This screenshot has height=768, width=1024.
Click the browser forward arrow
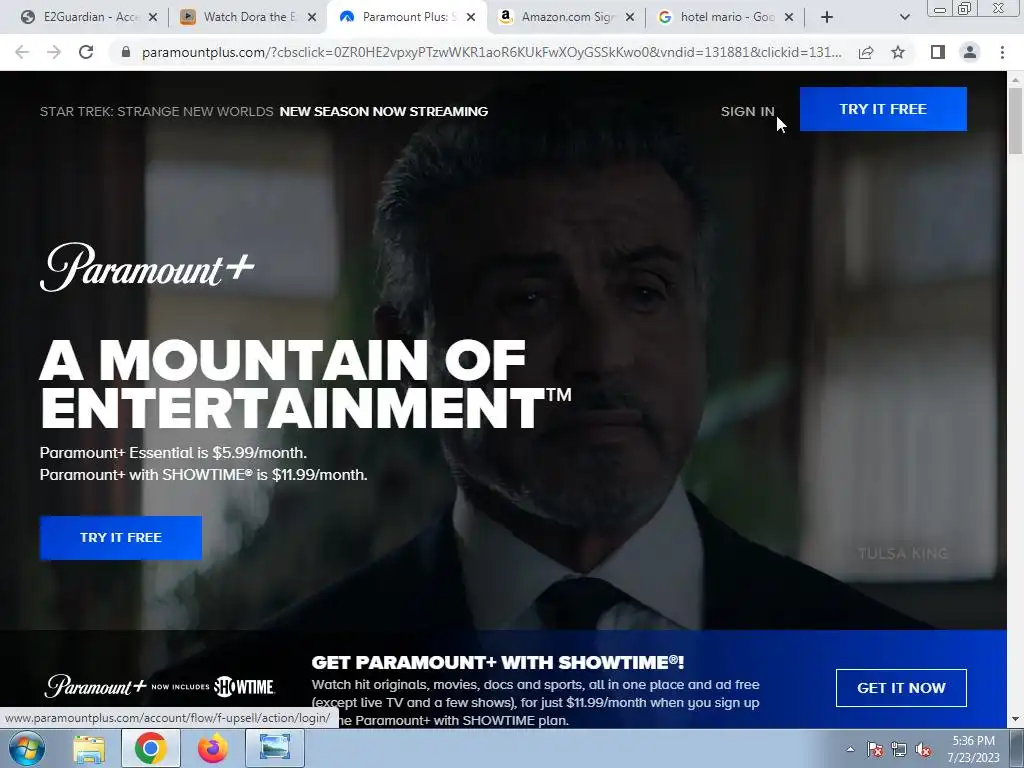click(x=54, y=52)
